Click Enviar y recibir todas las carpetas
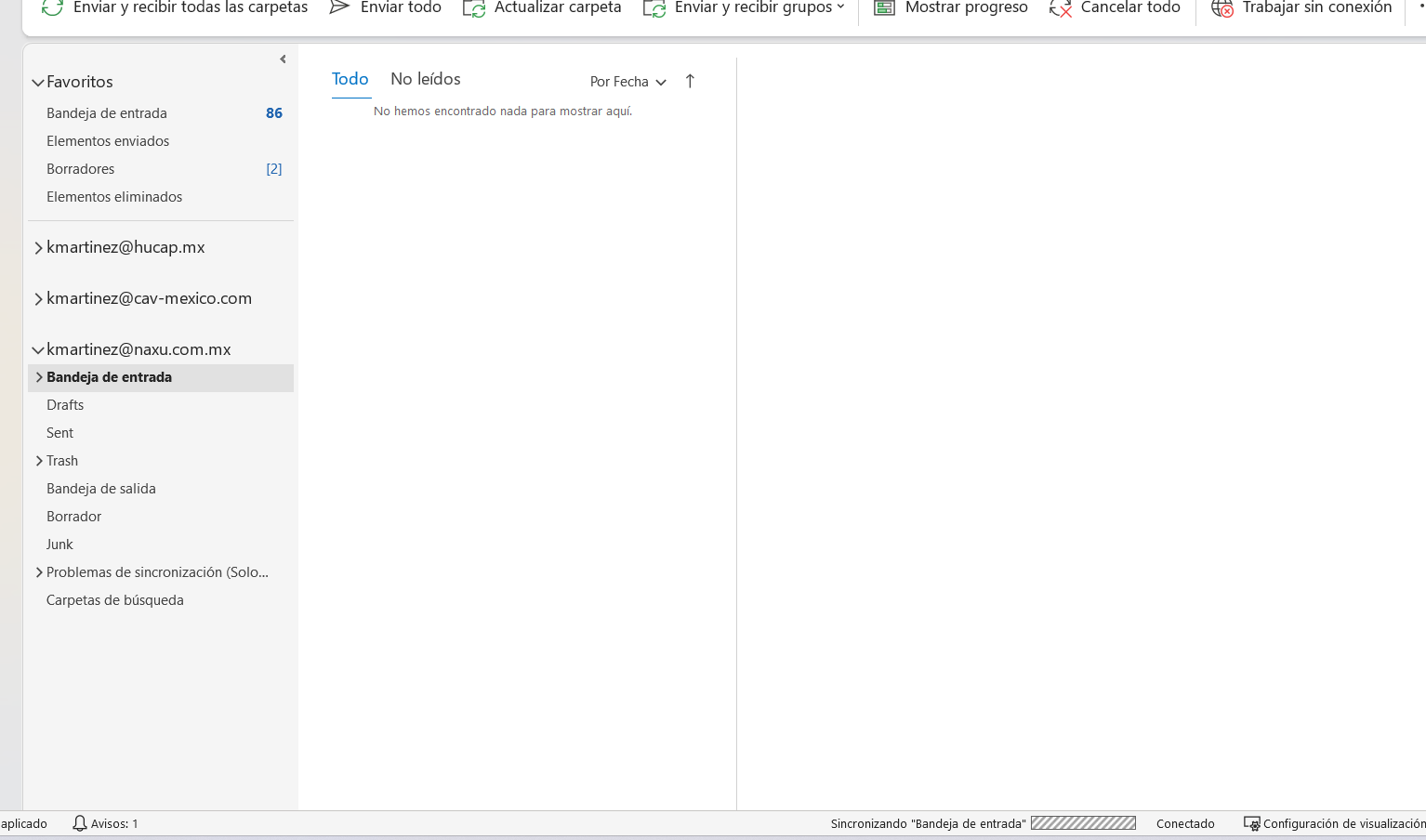This screenshot has width=1426, height=840. (x=177, y=8)
